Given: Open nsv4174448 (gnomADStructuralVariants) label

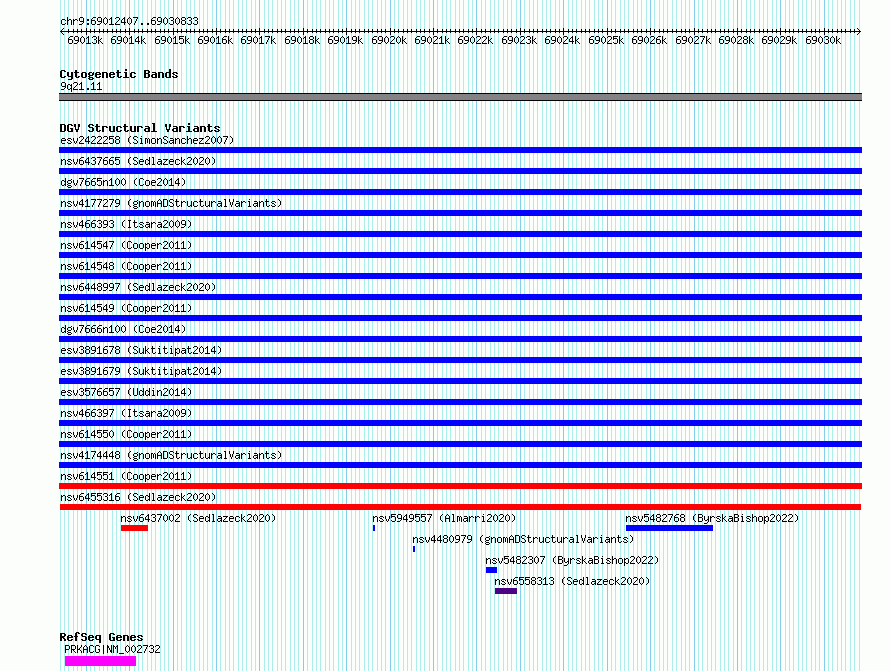Looking at the screenshot, I should (171, 455).
